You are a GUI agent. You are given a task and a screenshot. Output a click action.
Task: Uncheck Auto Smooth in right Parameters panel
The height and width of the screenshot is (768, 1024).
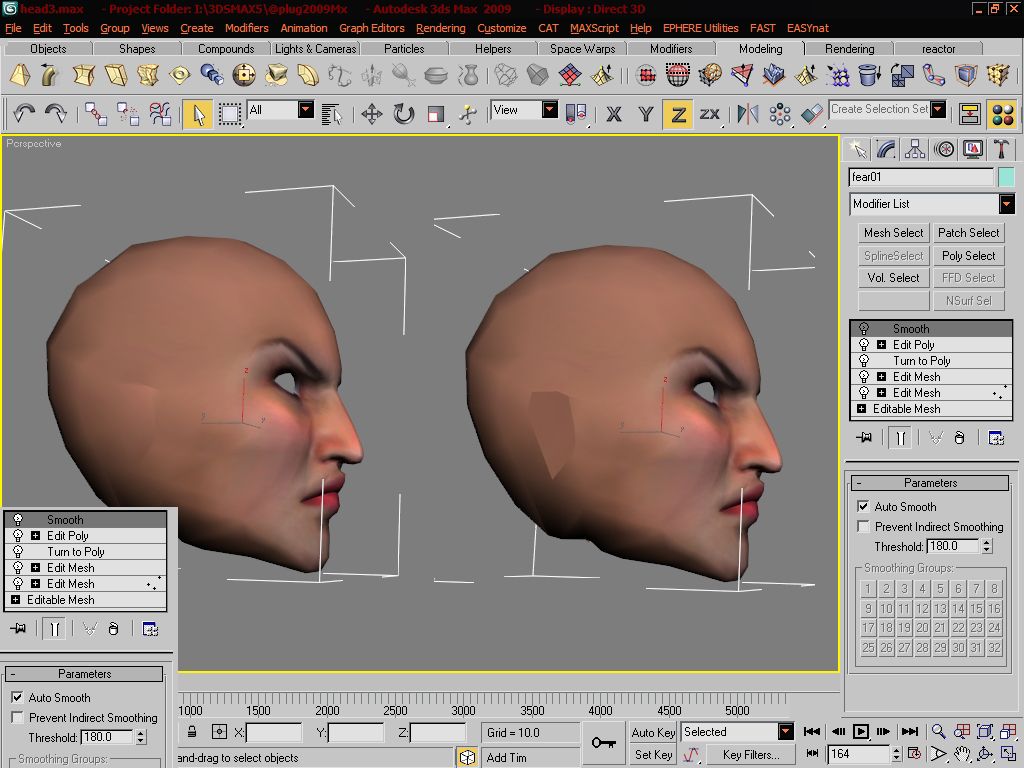863,507
